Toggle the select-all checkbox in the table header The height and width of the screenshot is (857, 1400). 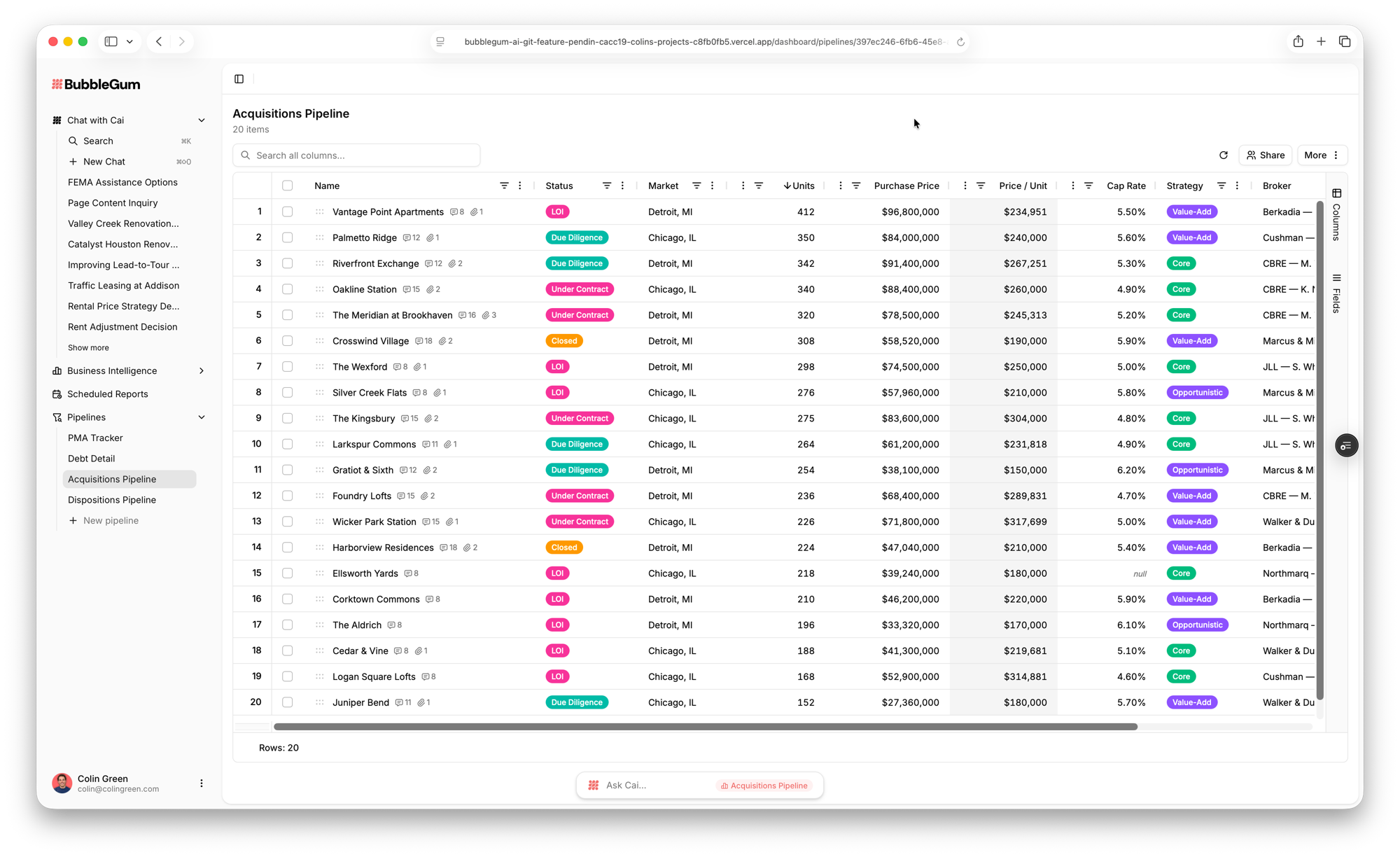click(x=288, y=186)
